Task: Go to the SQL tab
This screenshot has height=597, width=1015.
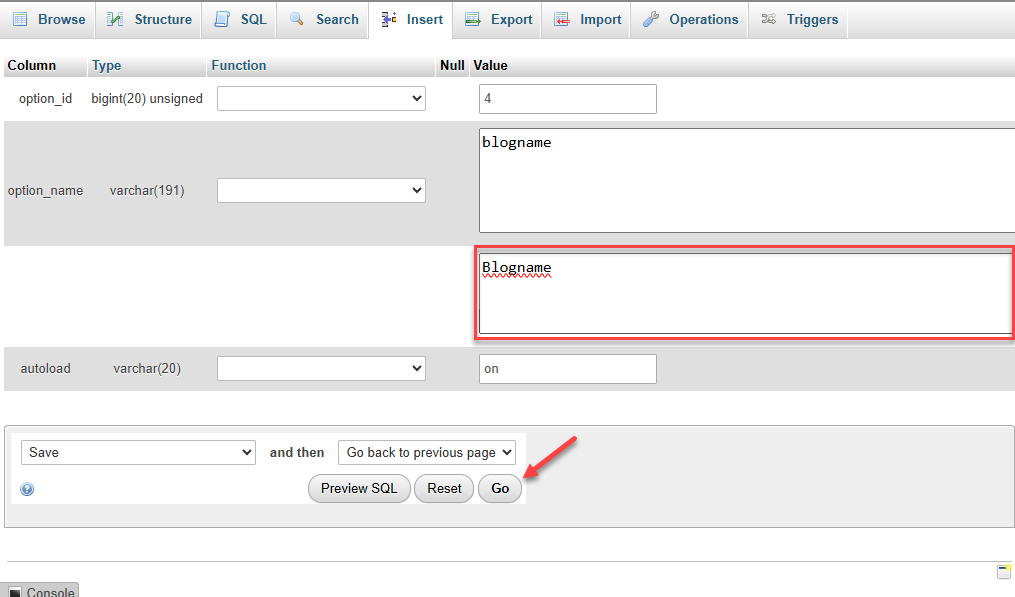Action: click(241, 20)
